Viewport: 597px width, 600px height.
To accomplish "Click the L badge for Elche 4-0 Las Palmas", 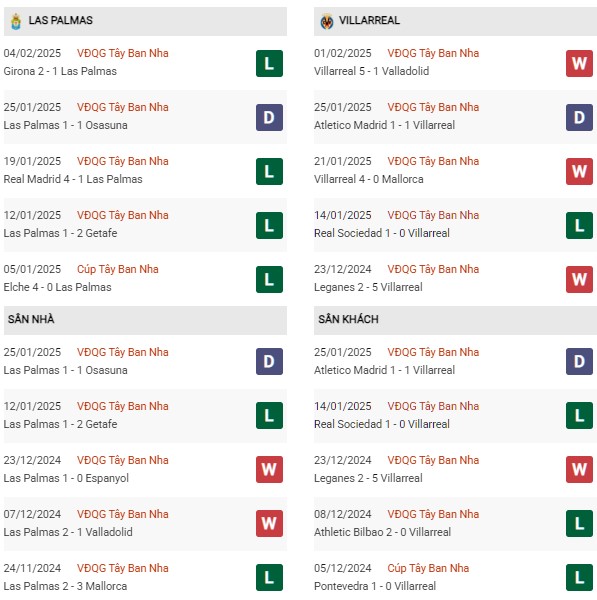I will [x=269, y=279].
